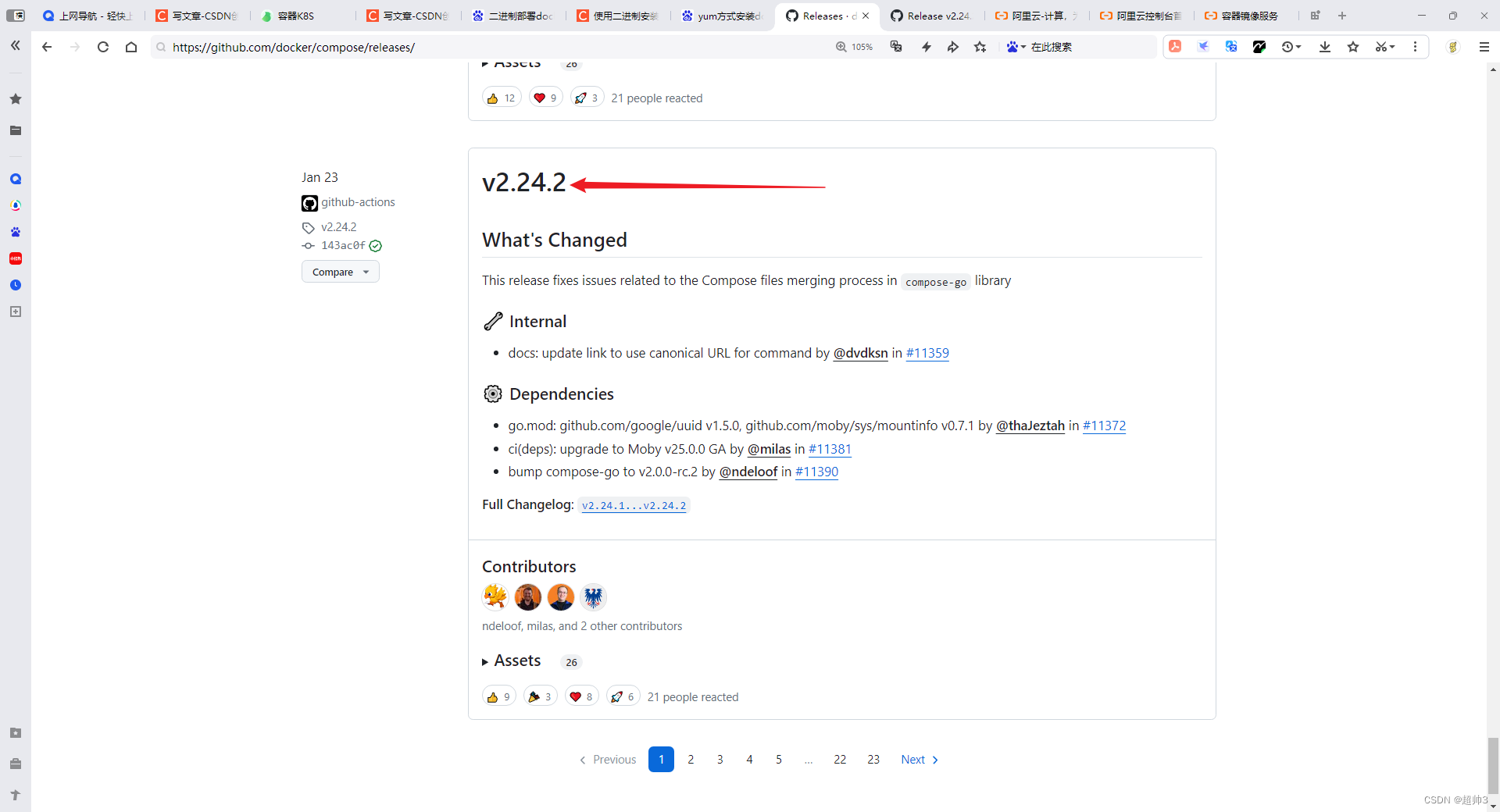Screen dimensions: 1500x812
Task: Open the @milas profile link
Action: (769, 449)
